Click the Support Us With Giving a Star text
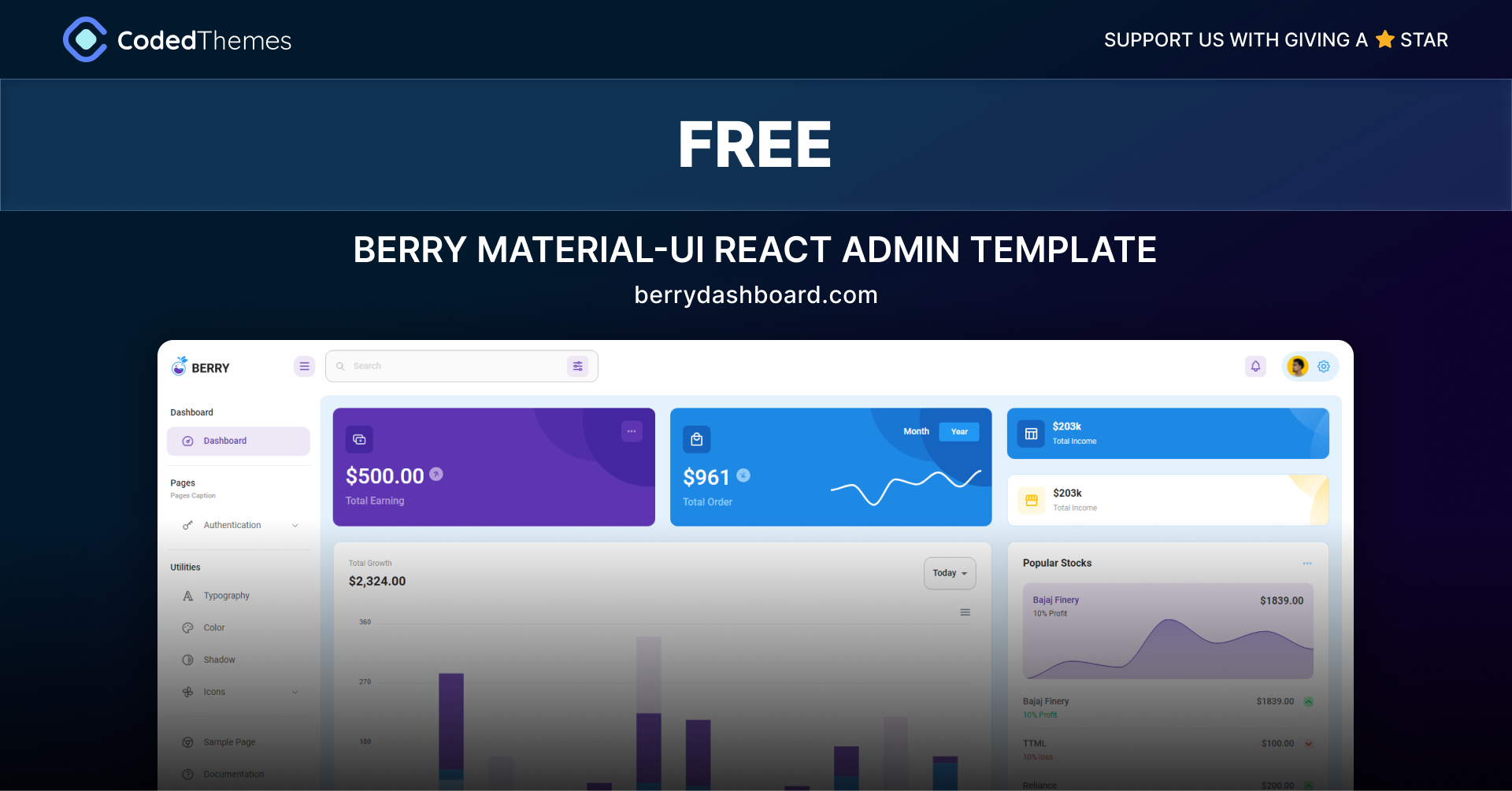The width and height of the screenshot is (1512, 791). (1276, 39)
